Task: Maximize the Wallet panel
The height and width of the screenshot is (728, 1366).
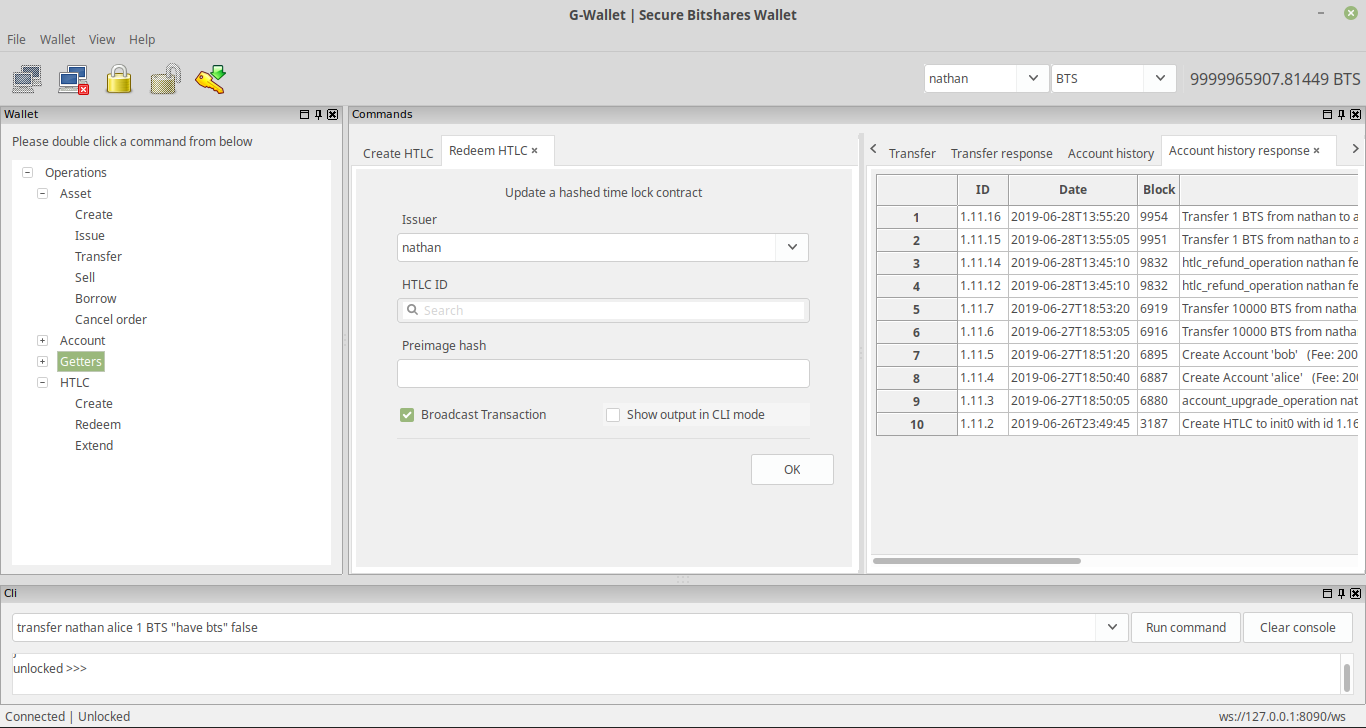Action: [x=305, y=115]
